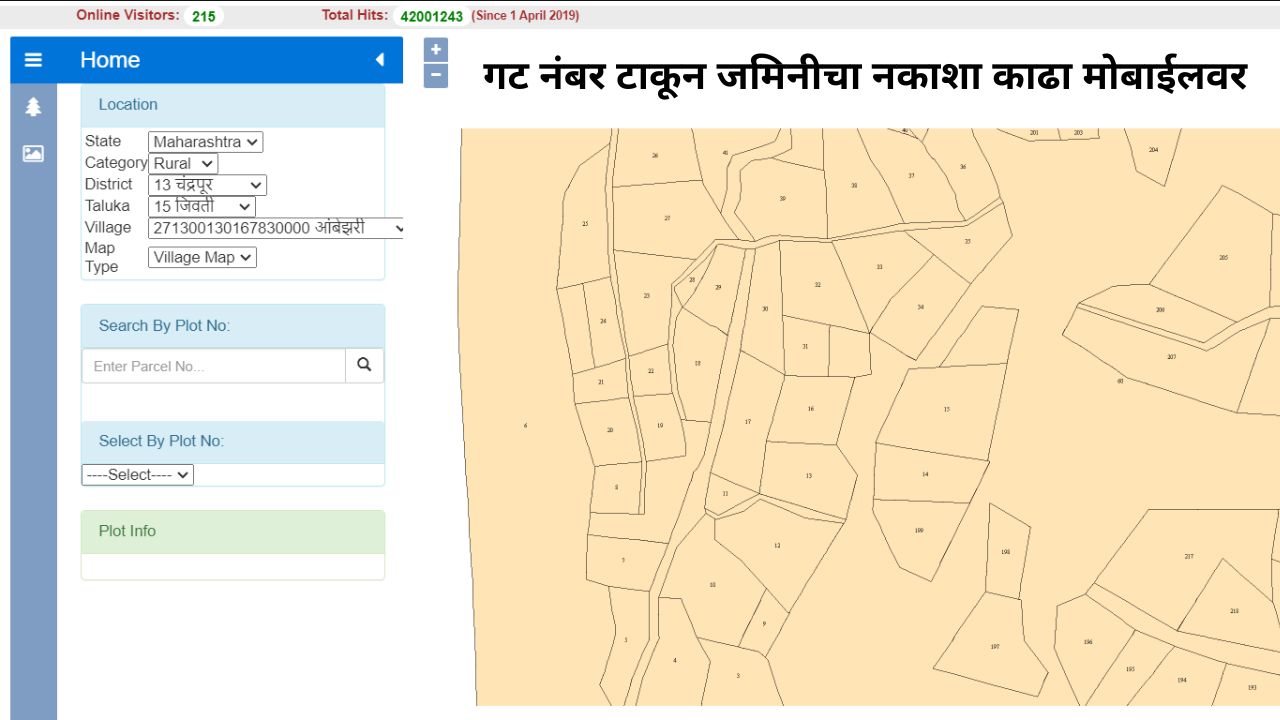1280x720 pixels.
Task: Select plot 15 on the map
Action: click(947, 410)
